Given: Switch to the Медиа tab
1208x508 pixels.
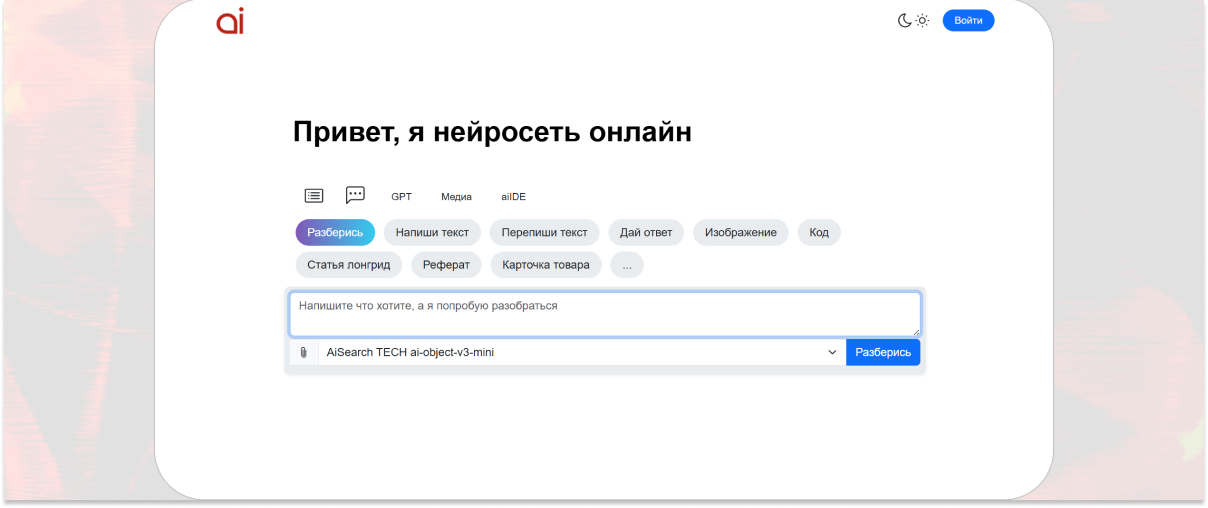Looking at the screenshot, I should [x=456, y=197].
